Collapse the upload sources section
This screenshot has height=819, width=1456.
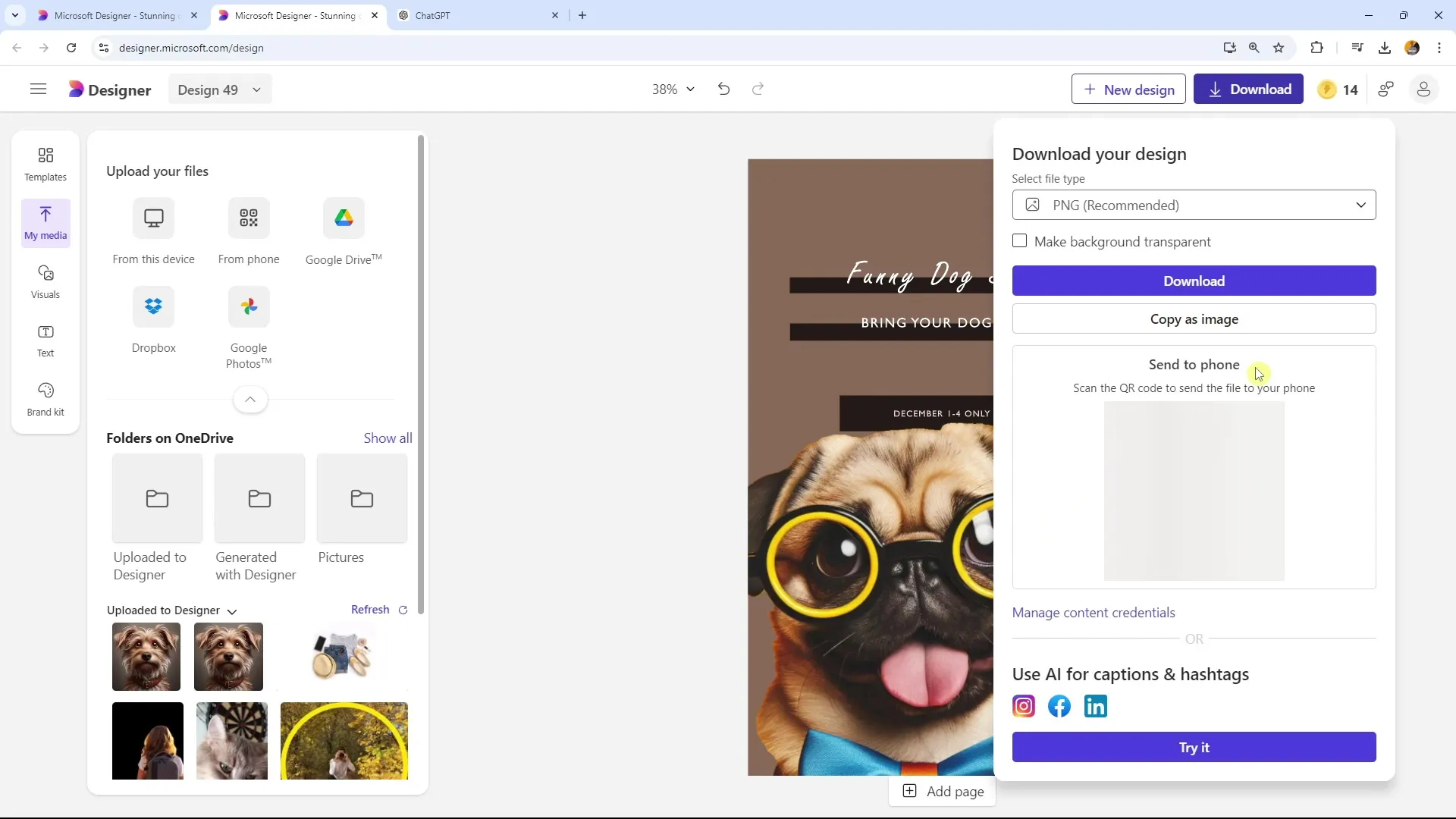[250, 400]
